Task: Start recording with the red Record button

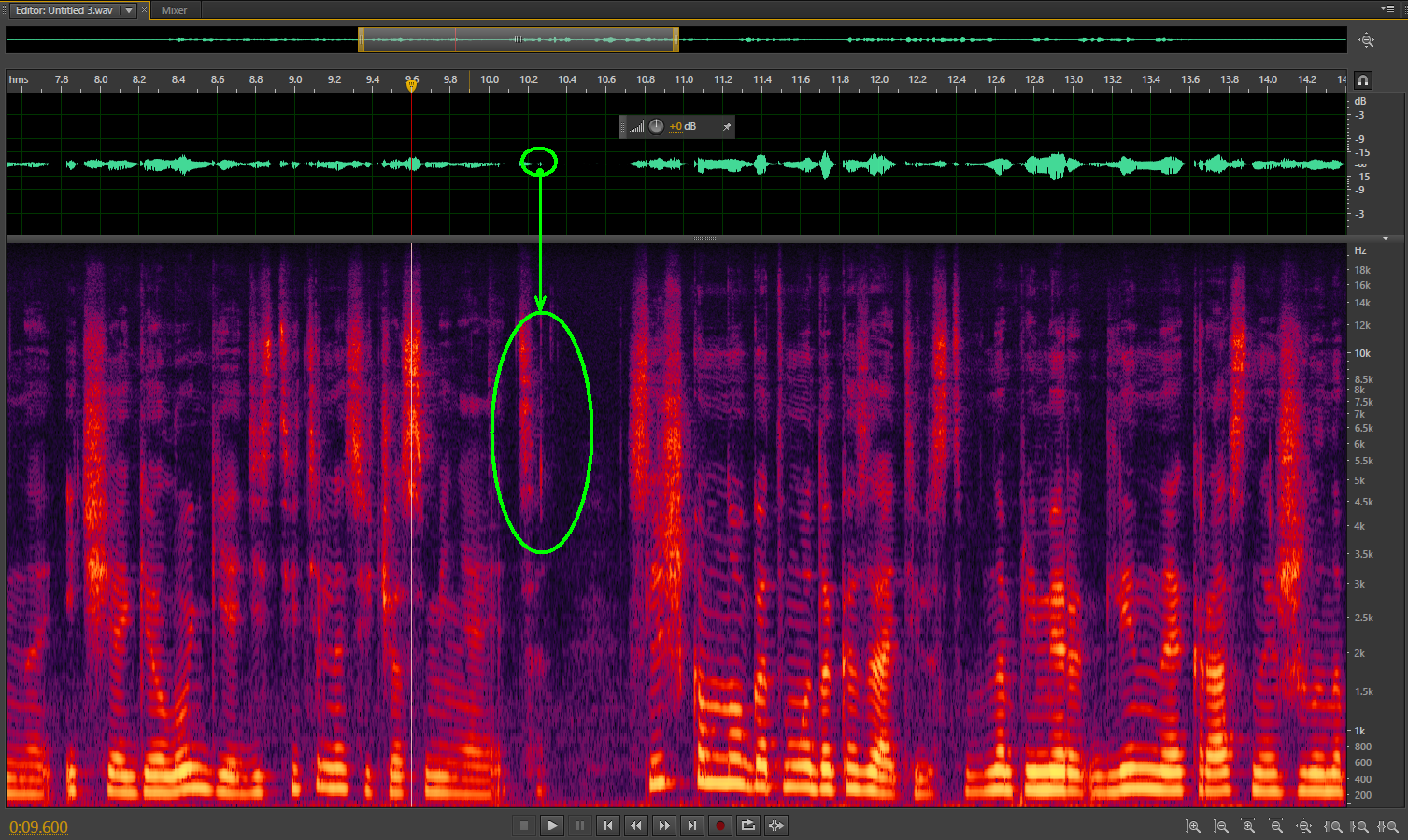Action: point(720,825)
